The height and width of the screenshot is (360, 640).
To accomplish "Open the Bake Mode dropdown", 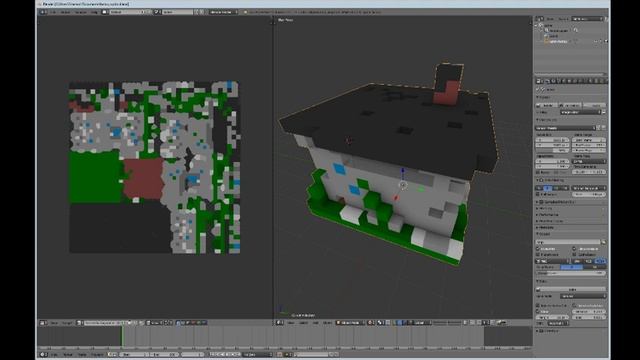I will [x=583, y=296].
